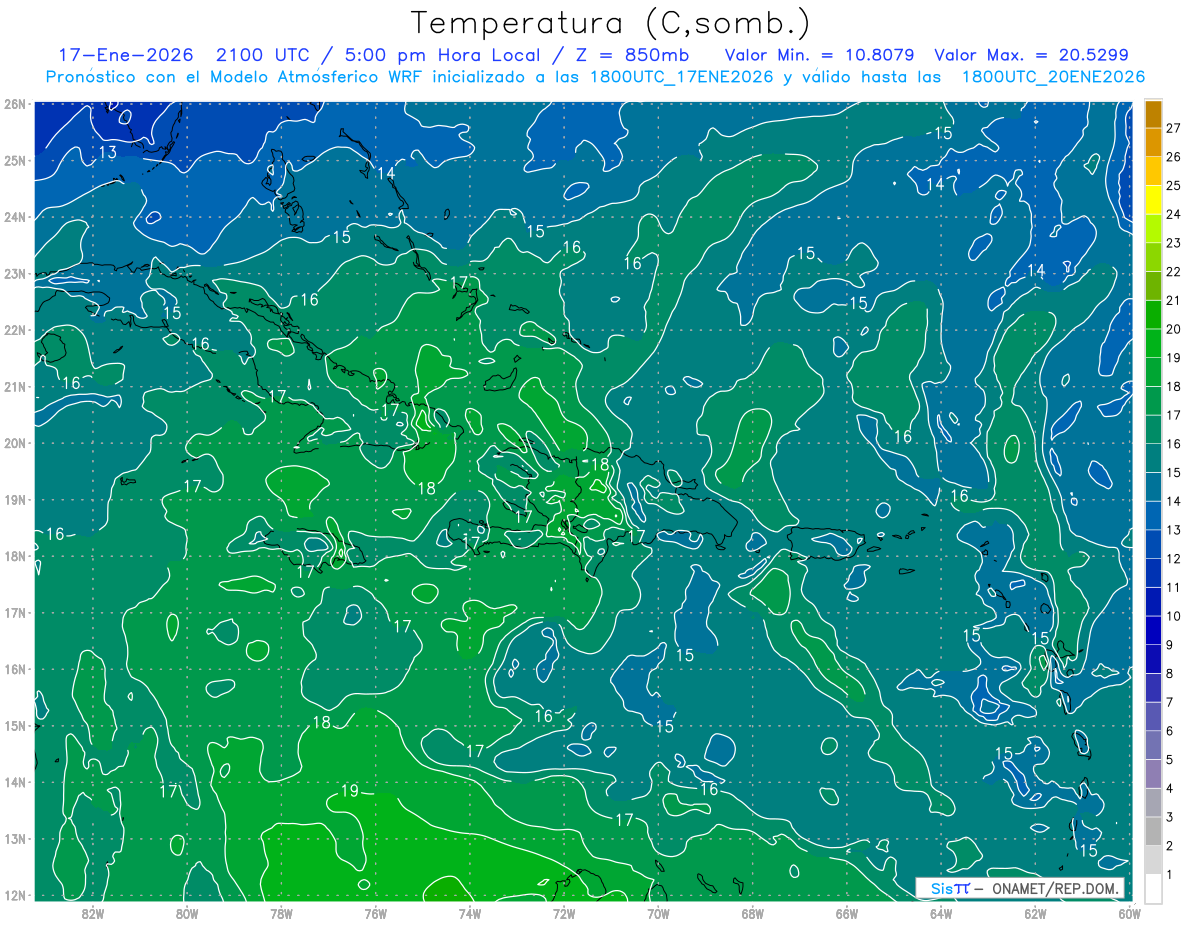Click the 60W longitude axis label
1200x927 pixels.
tap(1129, 913)
